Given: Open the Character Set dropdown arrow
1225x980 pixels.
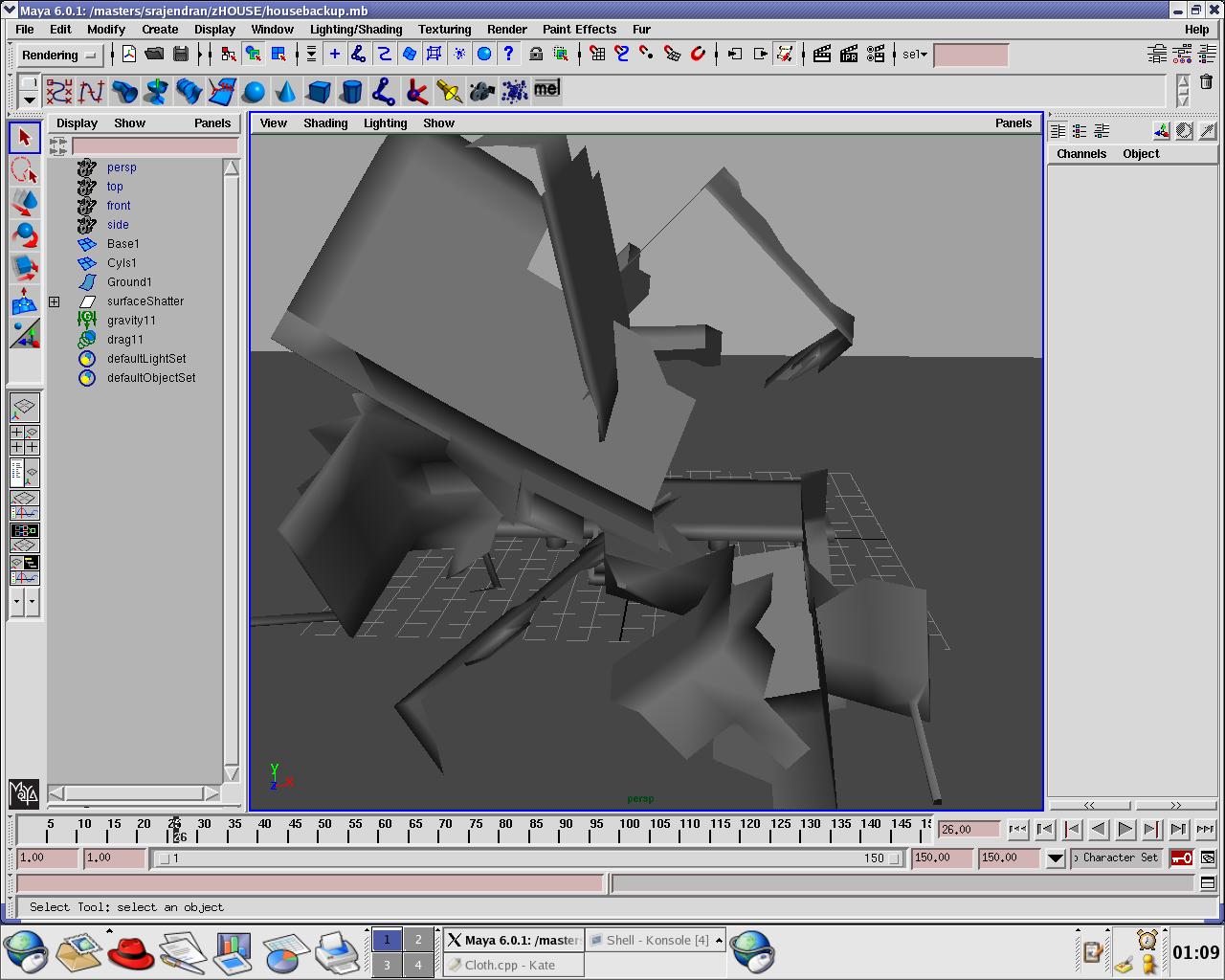Looking at the screenshot, I should coord(1055,858).
